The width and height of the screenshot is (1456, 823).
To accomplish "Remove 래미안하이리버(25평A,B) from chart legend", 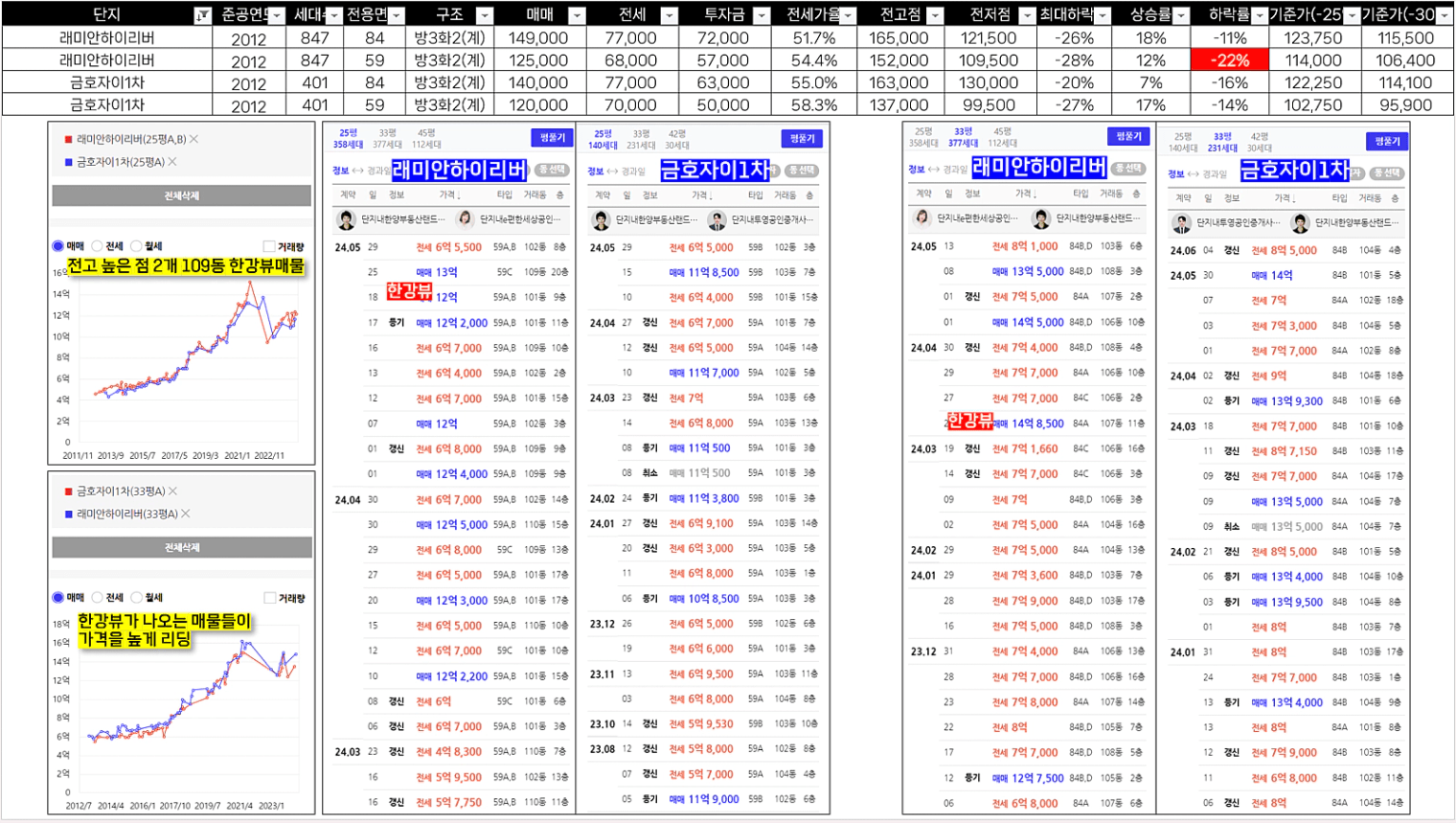I will point(194,139).
